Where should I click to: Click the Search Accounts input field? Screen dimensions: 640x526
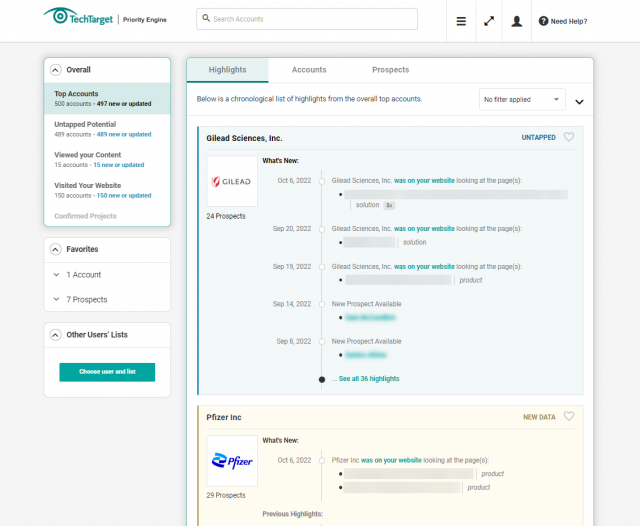coord(307,19)
